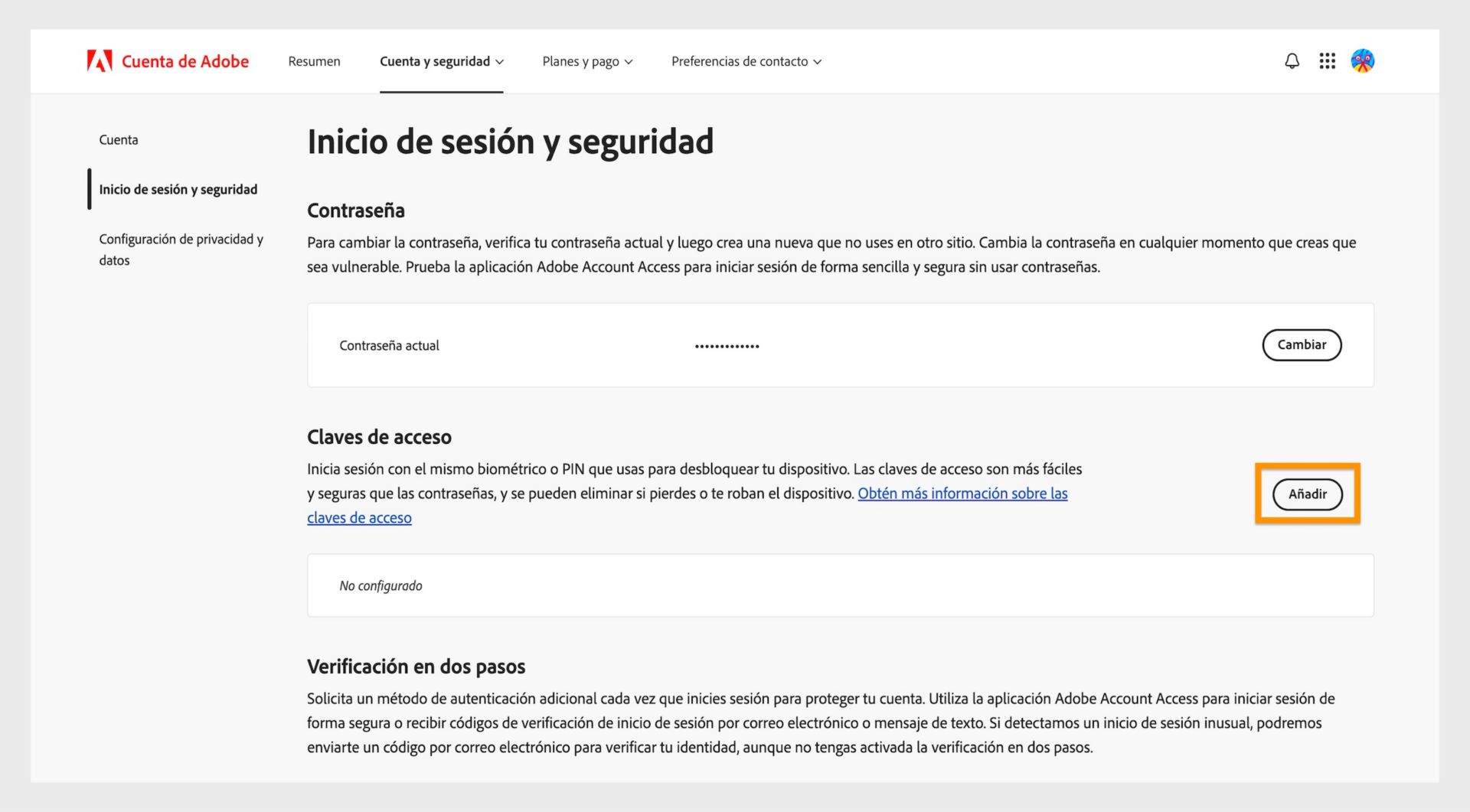Expand the Cuenta y seguridad dropdown
The height and width of the screenshot is (812, 1470).
[x=441, y=61]
